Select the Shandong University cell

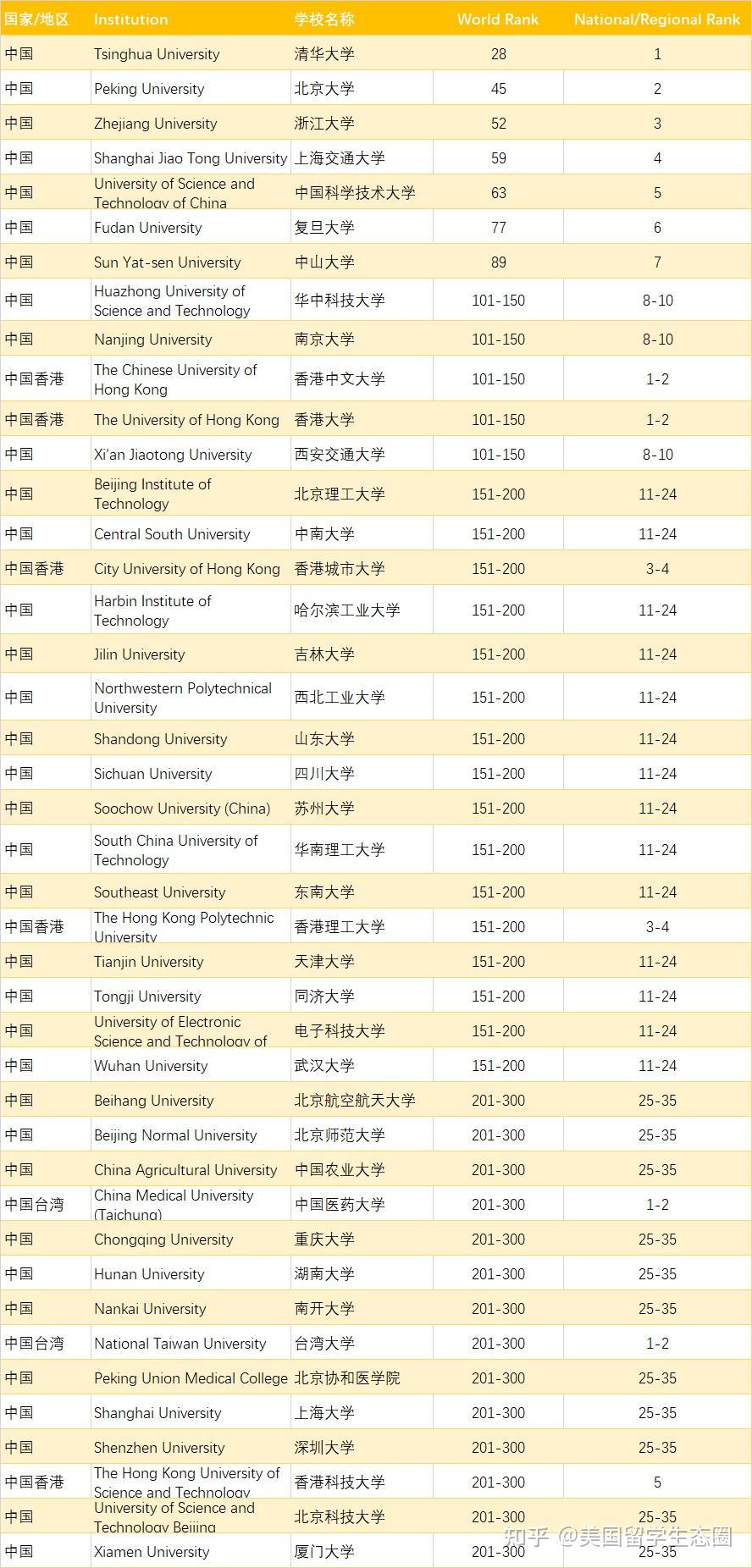tap(191, 739)
